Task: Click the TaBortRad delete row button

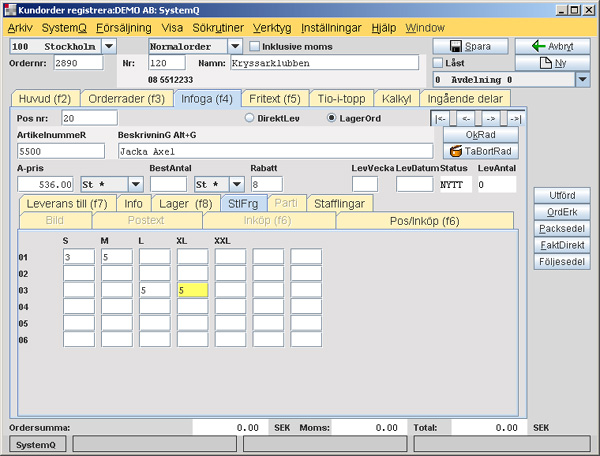Action: coord(481,151)
